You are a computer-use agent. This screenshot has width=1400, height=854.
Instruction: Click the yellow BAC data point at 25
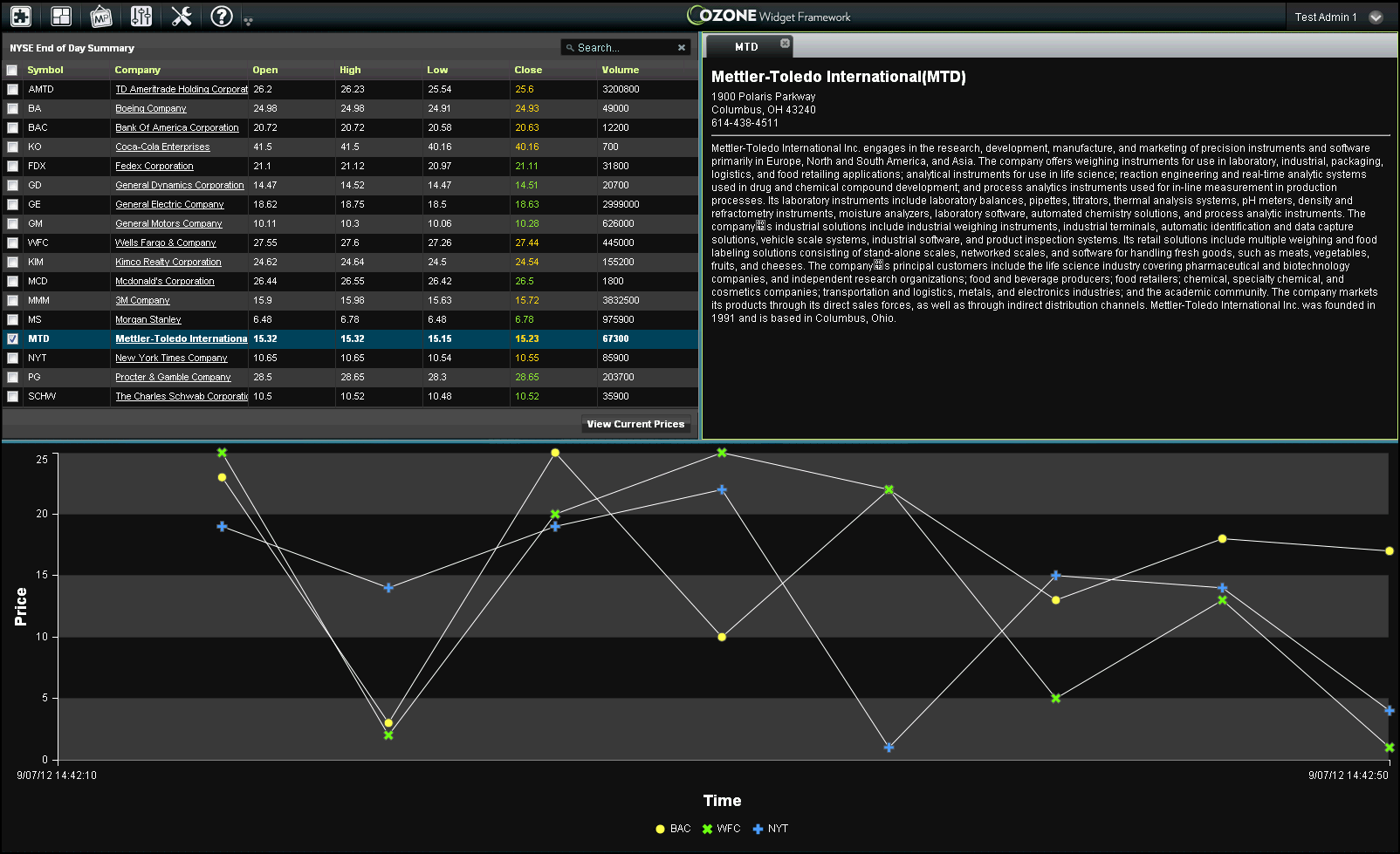(555, 453)
